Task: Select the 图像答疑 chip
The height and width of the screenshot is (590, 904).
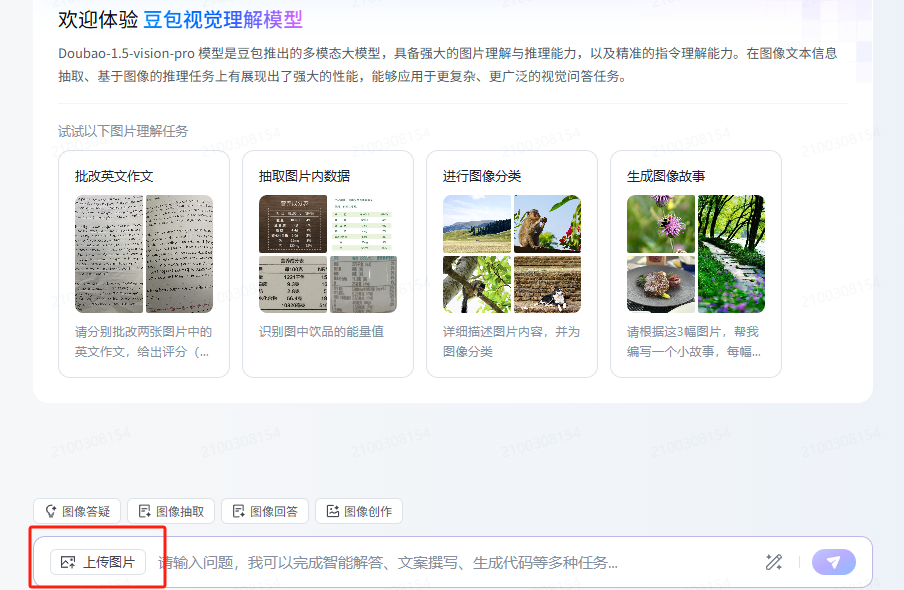Action: pyautogui.click(x=77, y=512)
